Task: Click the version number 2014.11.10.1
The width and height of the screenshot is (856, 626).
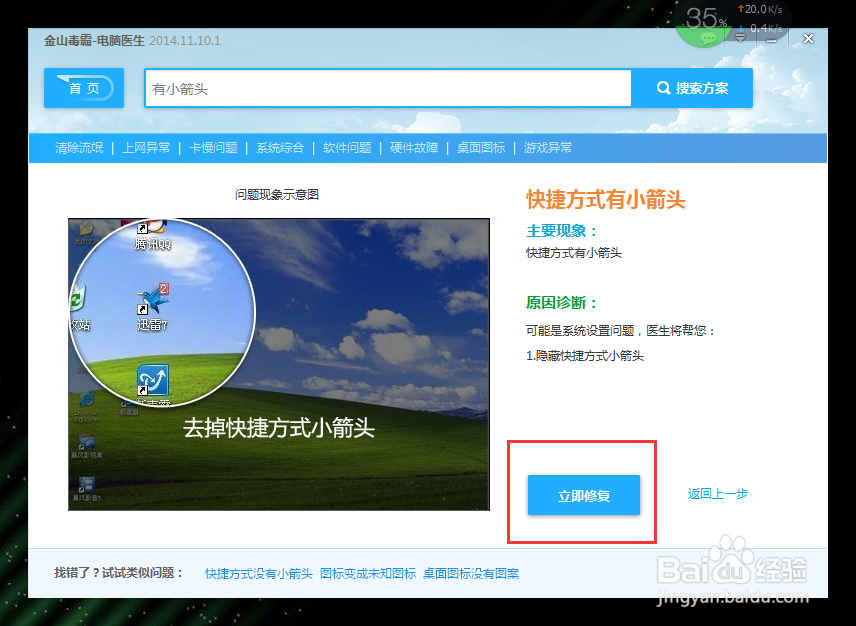Action: [x=185, y=41]
